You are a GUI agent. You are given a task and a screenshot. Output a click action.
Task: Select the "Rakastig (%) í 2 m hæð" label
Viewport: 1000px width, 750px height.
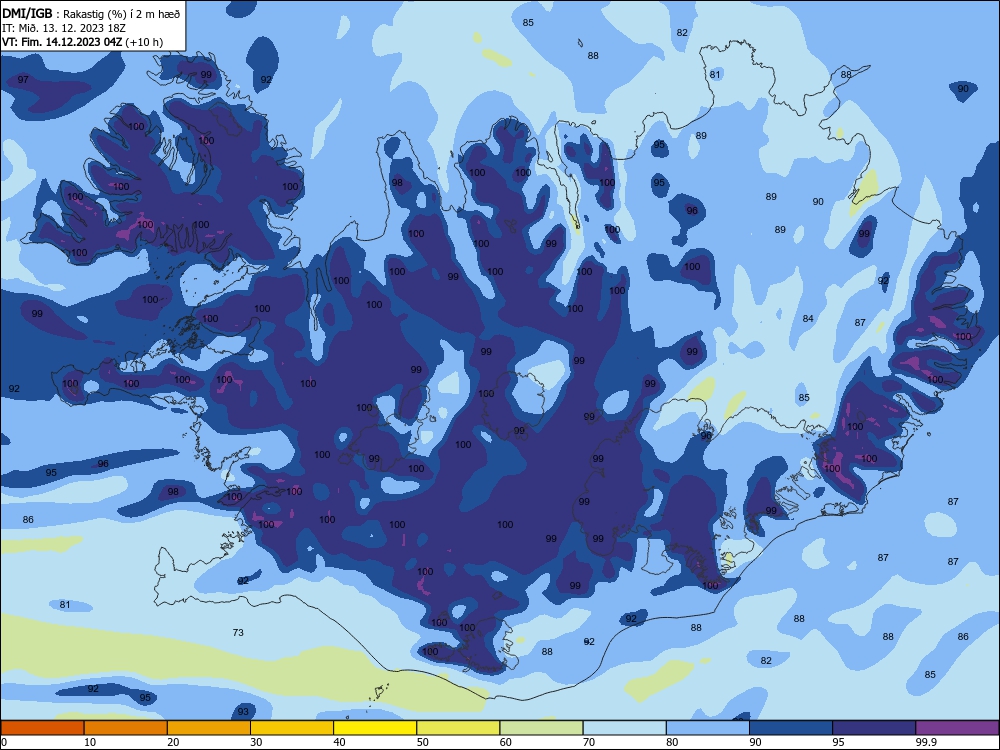coord(121,14)
